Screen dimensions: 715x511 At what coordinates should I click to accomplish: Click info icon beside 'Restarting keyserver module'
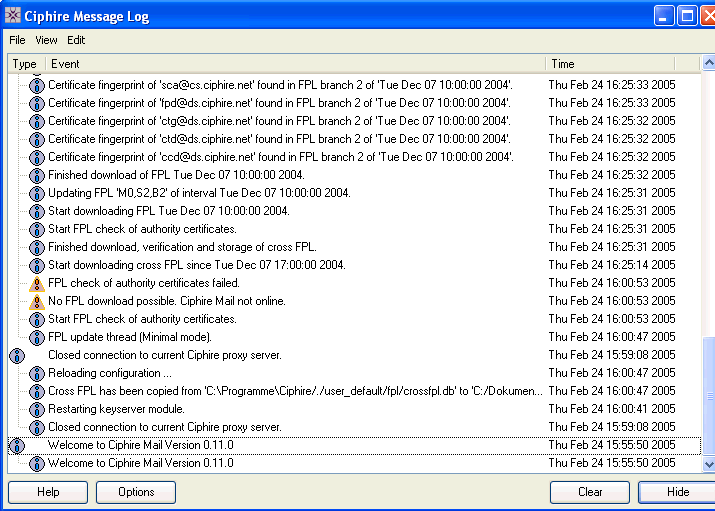click(x=36, y=409)
